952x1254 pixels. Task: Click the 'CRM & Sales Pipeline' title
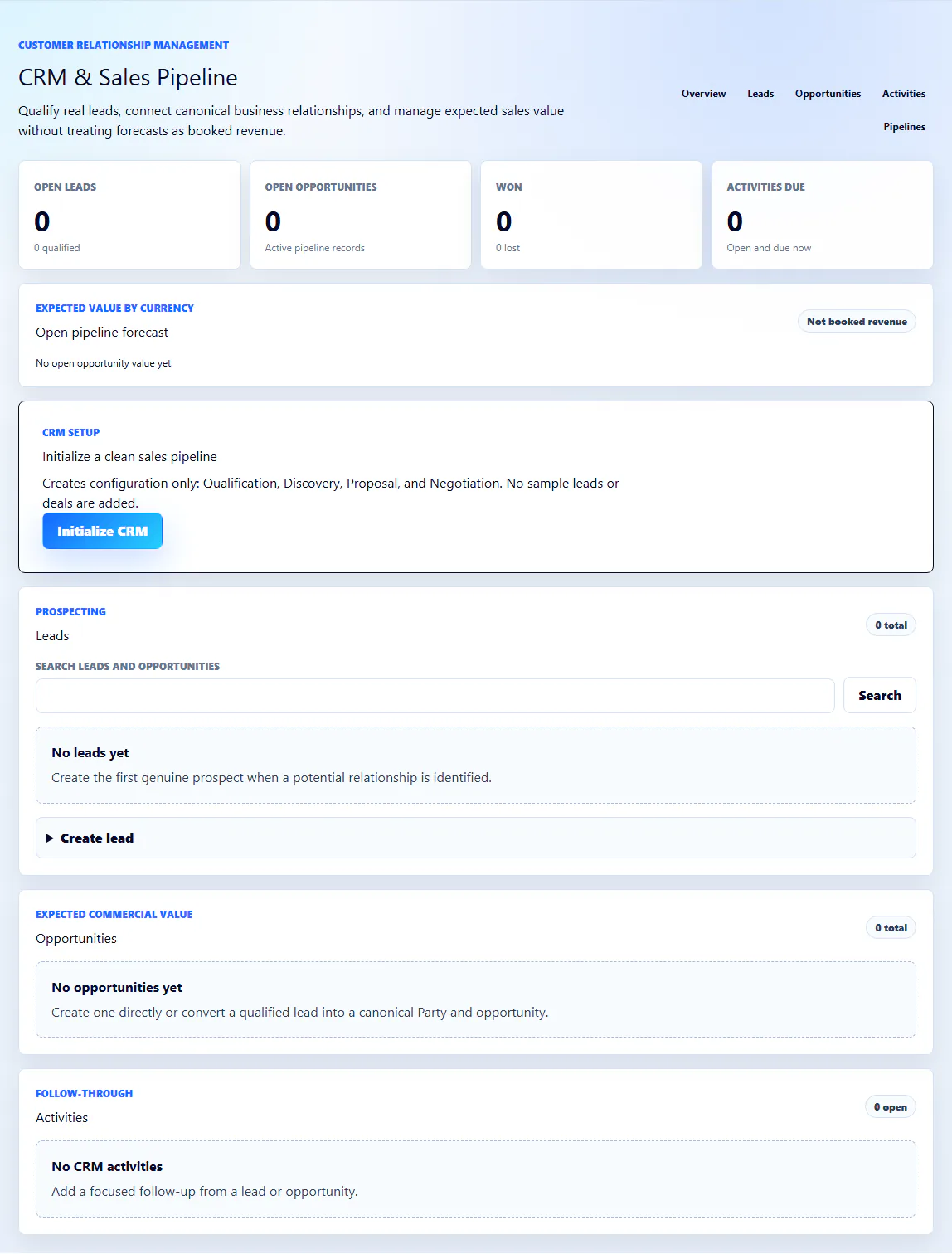pos(128,77)
